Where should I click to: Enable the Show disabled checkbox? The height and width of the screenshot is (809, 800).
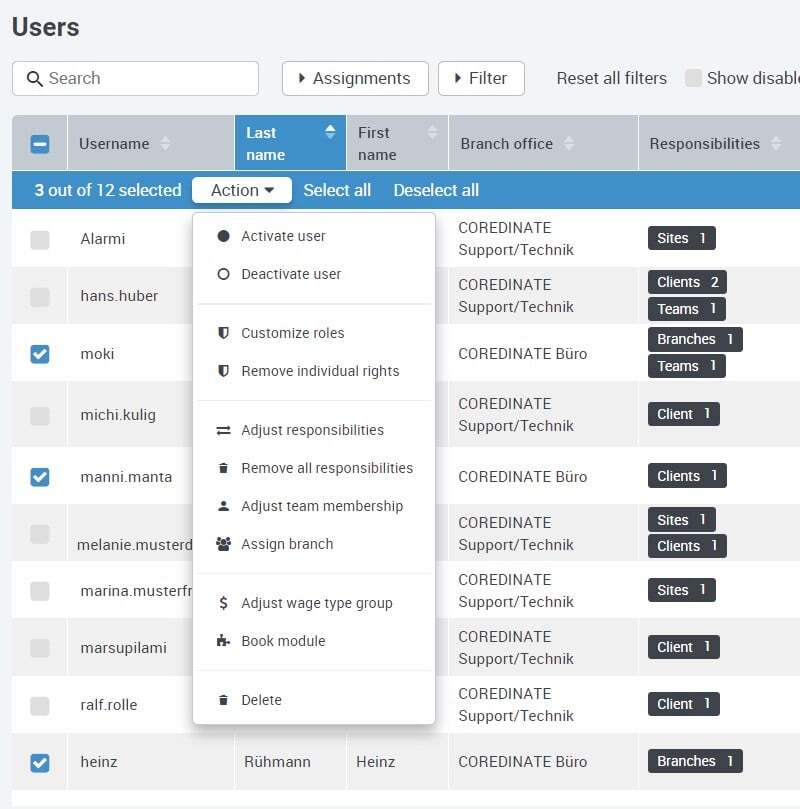tap(693, 78)
